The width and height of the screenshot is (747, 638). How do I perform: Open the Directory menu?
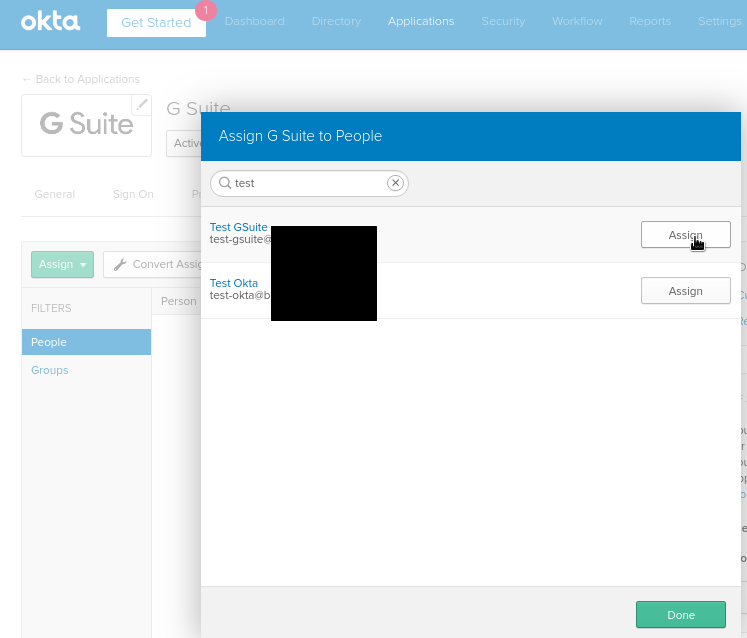click(336, 21)
